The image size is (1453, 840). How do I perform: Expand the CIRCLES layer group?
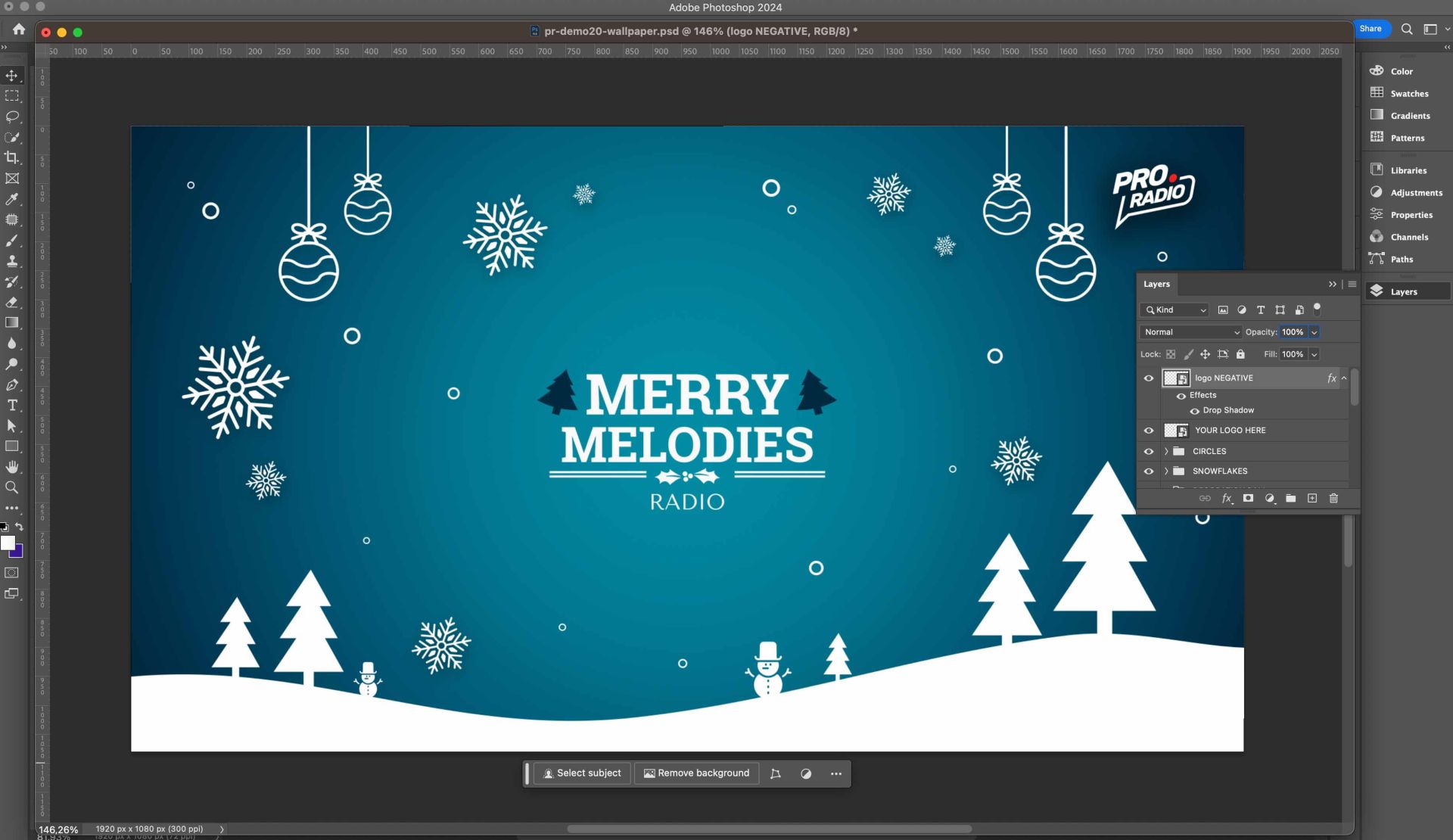click(x=1166, y=451)
